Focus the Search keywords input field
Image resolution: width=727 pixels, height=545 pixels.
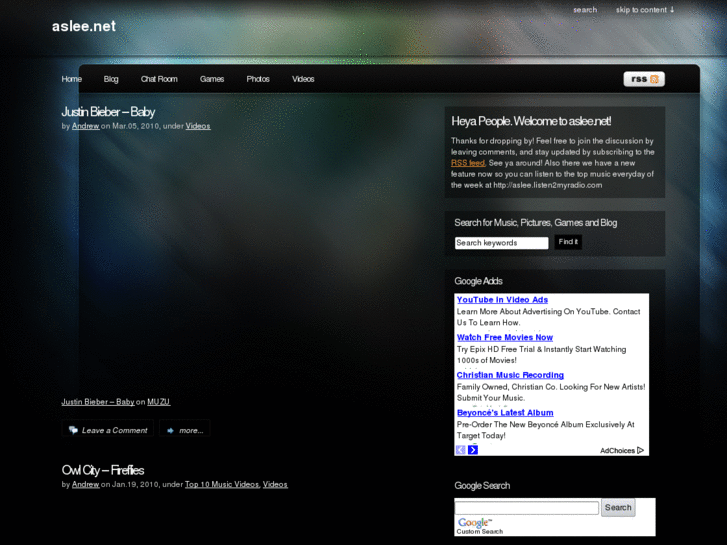point(501,243)
